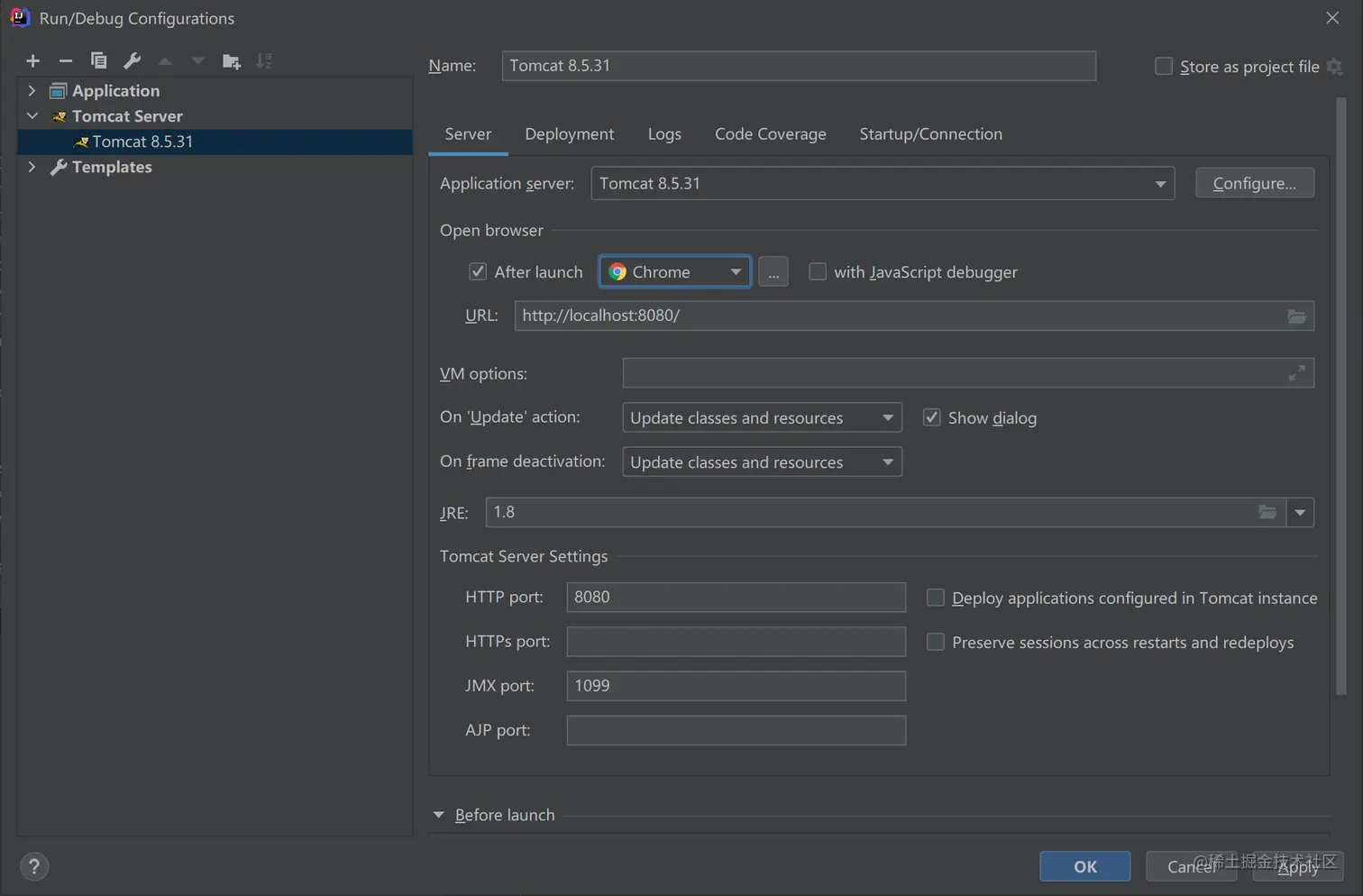This screenshot has width=1363, height=896.
Task: Expand the Templates tree node
Action: coord(32,167)
